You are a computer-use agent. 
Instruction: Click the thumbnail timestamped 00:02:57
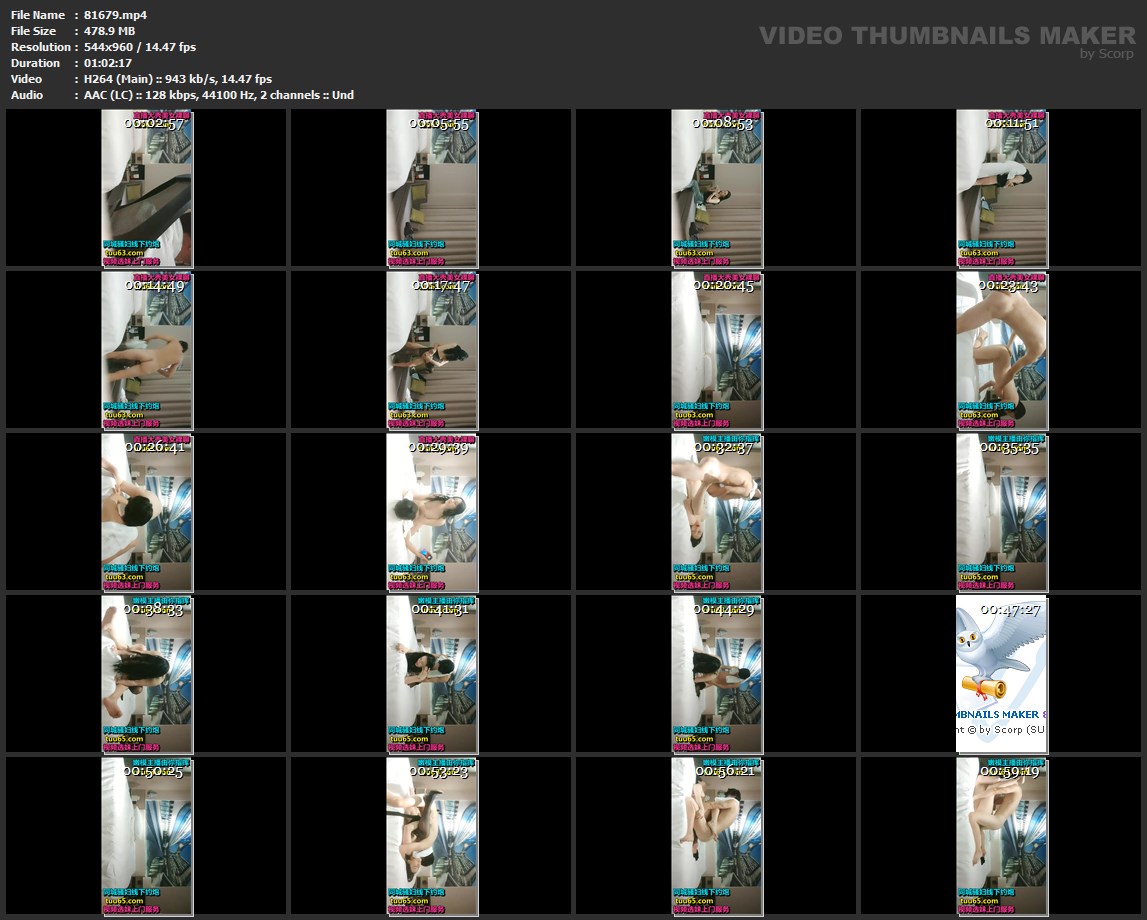pos(146,188)
